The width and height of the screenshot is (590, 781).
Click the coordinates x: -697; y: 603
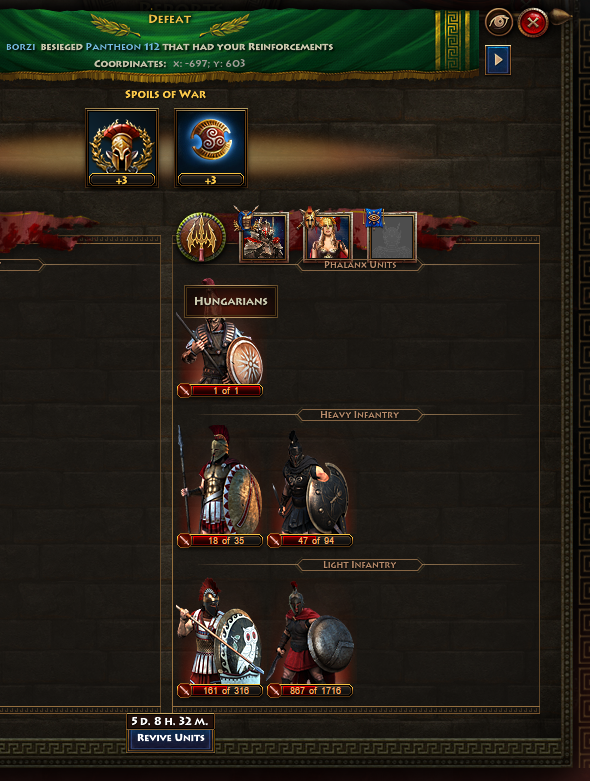(209, 64)
